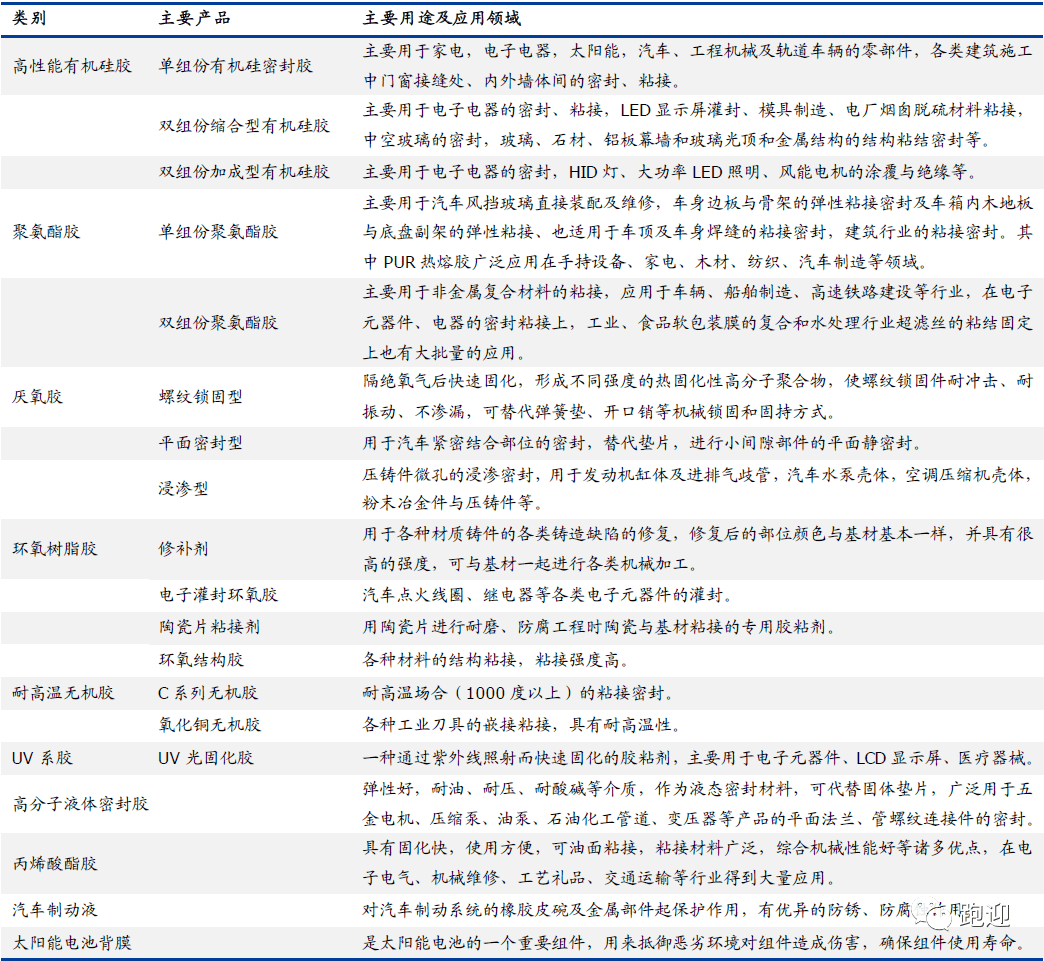Image resolution: width=1044 pixels, height=961 pixels.
Task: Click the description beginning 具有固化快，使用方便
Action: 698,864
